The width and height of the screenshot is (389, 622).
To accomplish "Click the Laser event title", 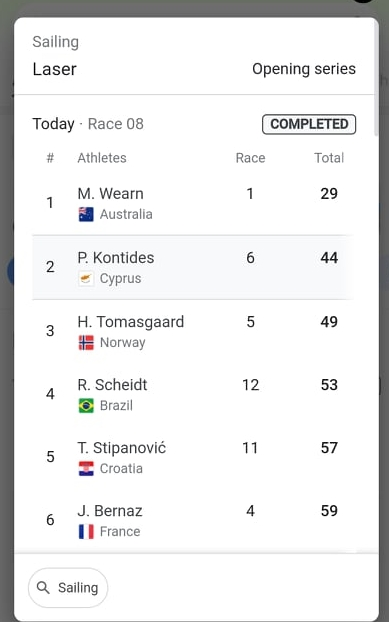I will coord(54,69).
